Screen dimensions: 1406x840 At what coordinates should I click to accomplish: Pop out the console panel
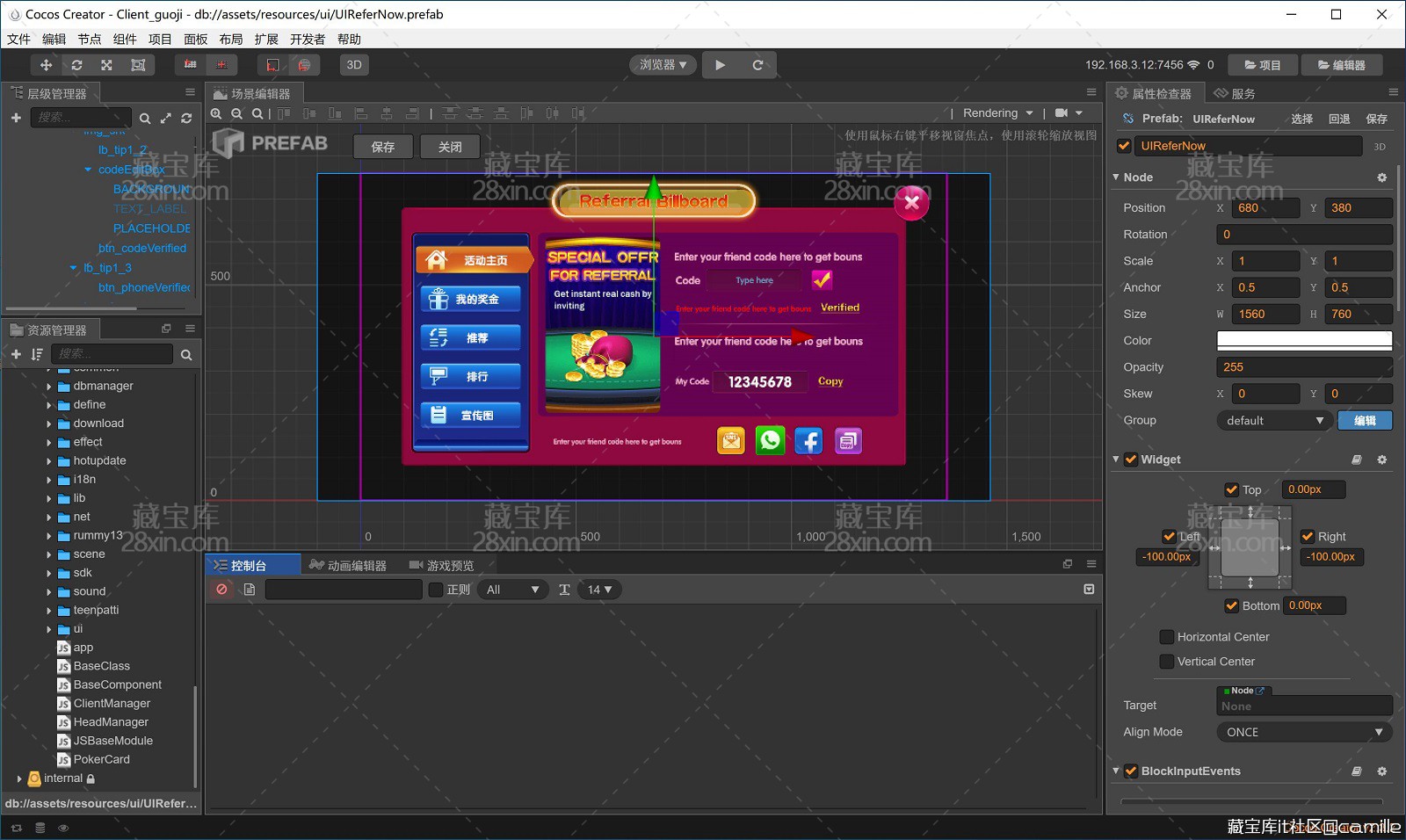point(1068,564)
